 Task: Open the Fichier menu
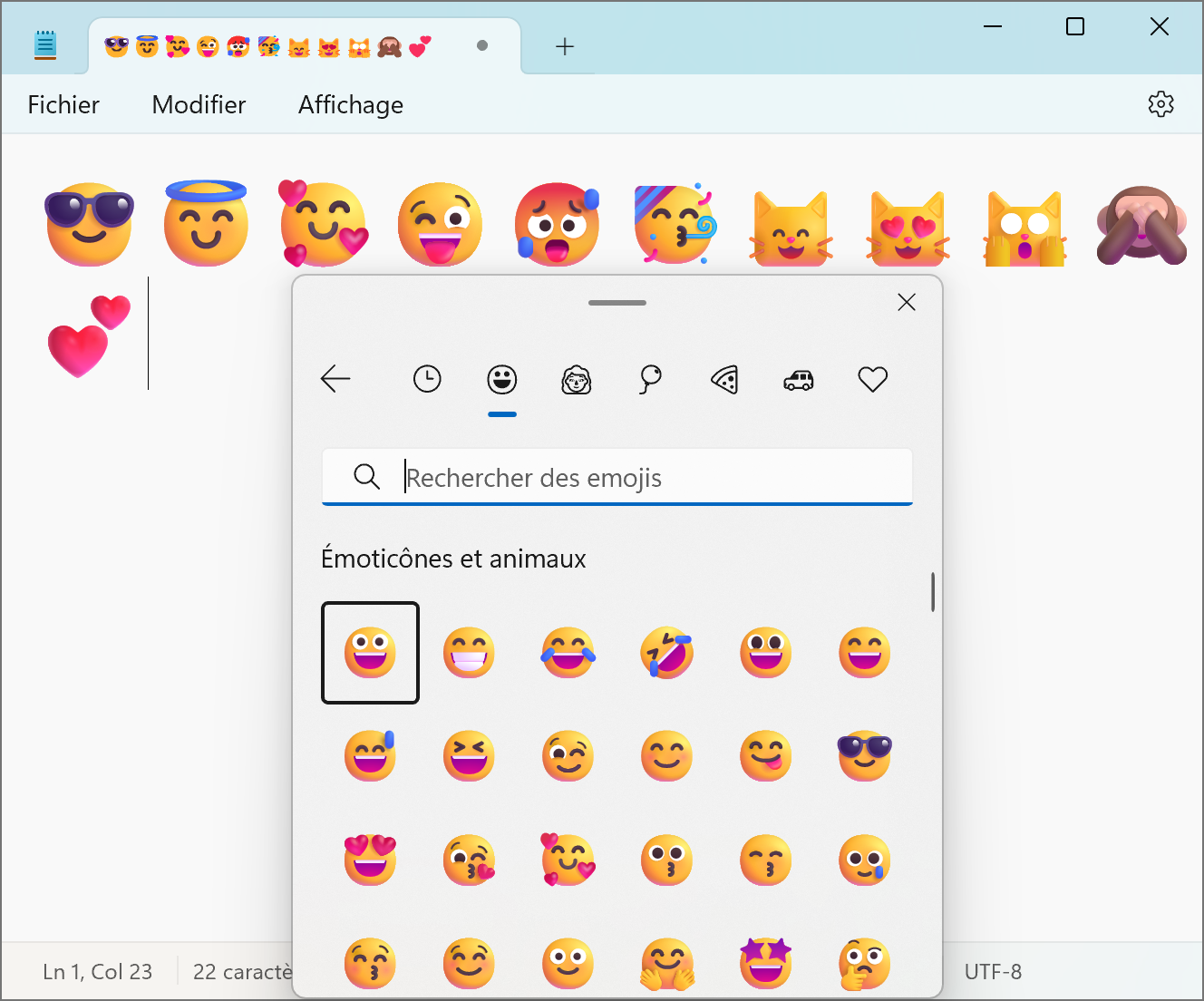click(63, 105)
